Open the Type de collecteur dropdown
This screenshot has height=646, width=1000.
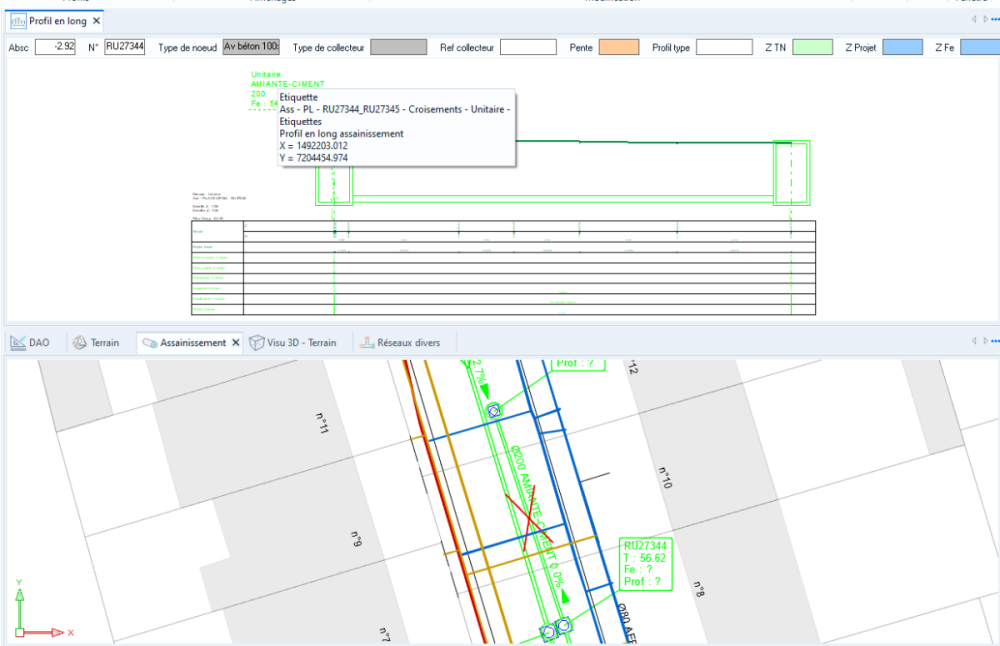click(399, 47)
